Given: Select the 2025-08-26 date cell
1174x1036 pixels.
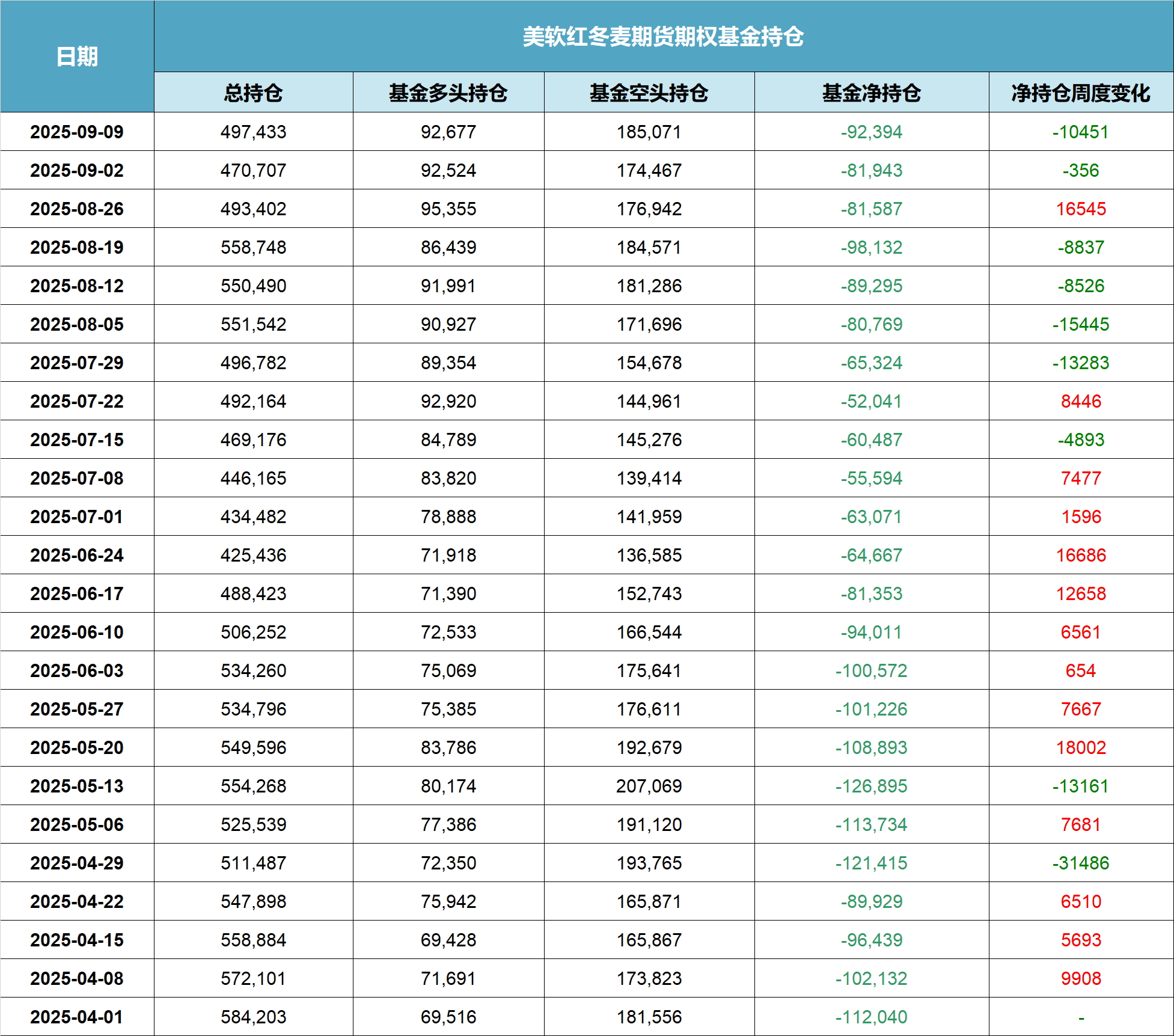Looking at the screenshot, I should (77, 209).
